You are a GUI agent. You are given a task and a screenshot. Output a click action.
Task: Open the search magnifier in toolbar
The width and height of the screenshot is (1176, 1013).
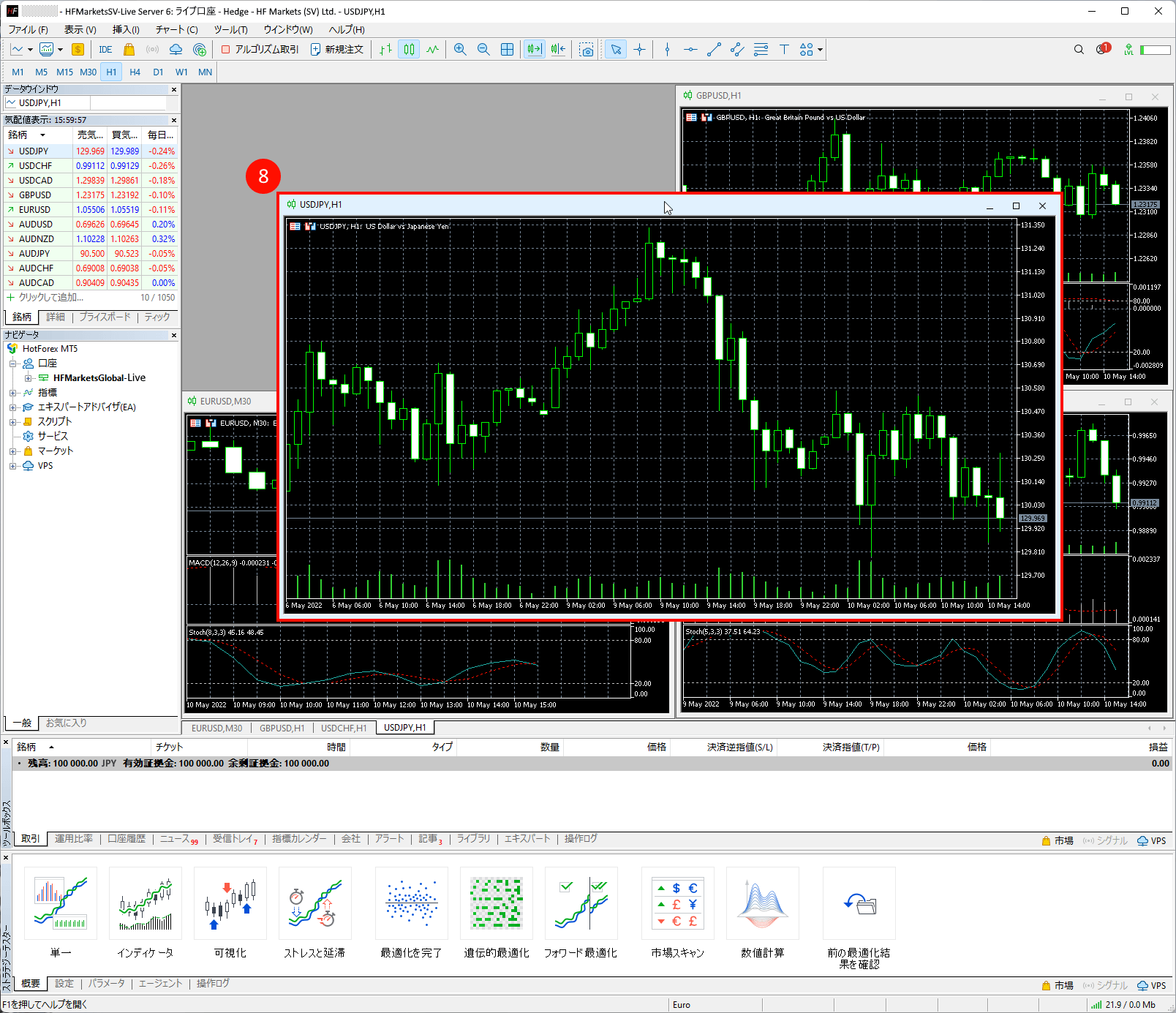click(1079, 50)
